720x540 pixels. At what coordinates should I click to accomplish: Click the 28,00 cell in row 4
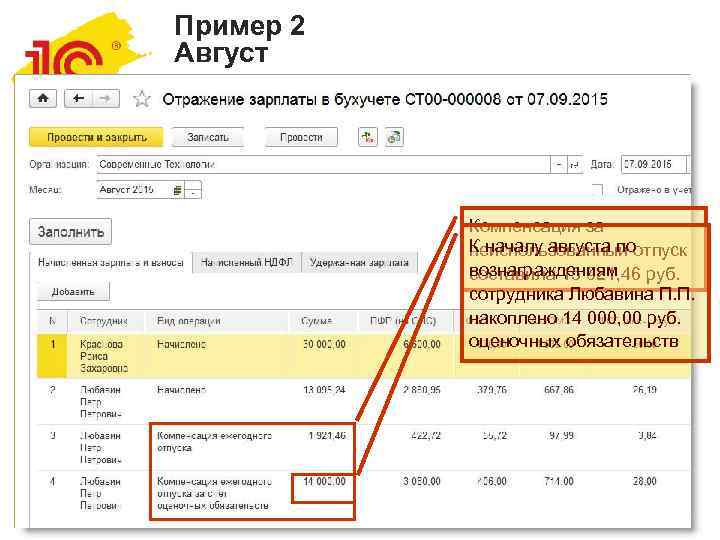tap(644, 481)
